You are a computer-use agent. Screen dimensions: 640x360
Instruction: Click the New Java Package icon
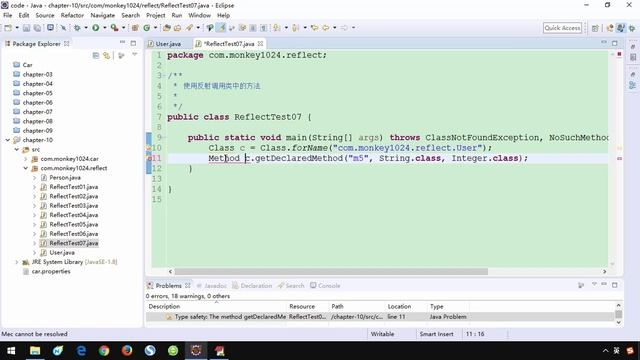pos(135,28)
